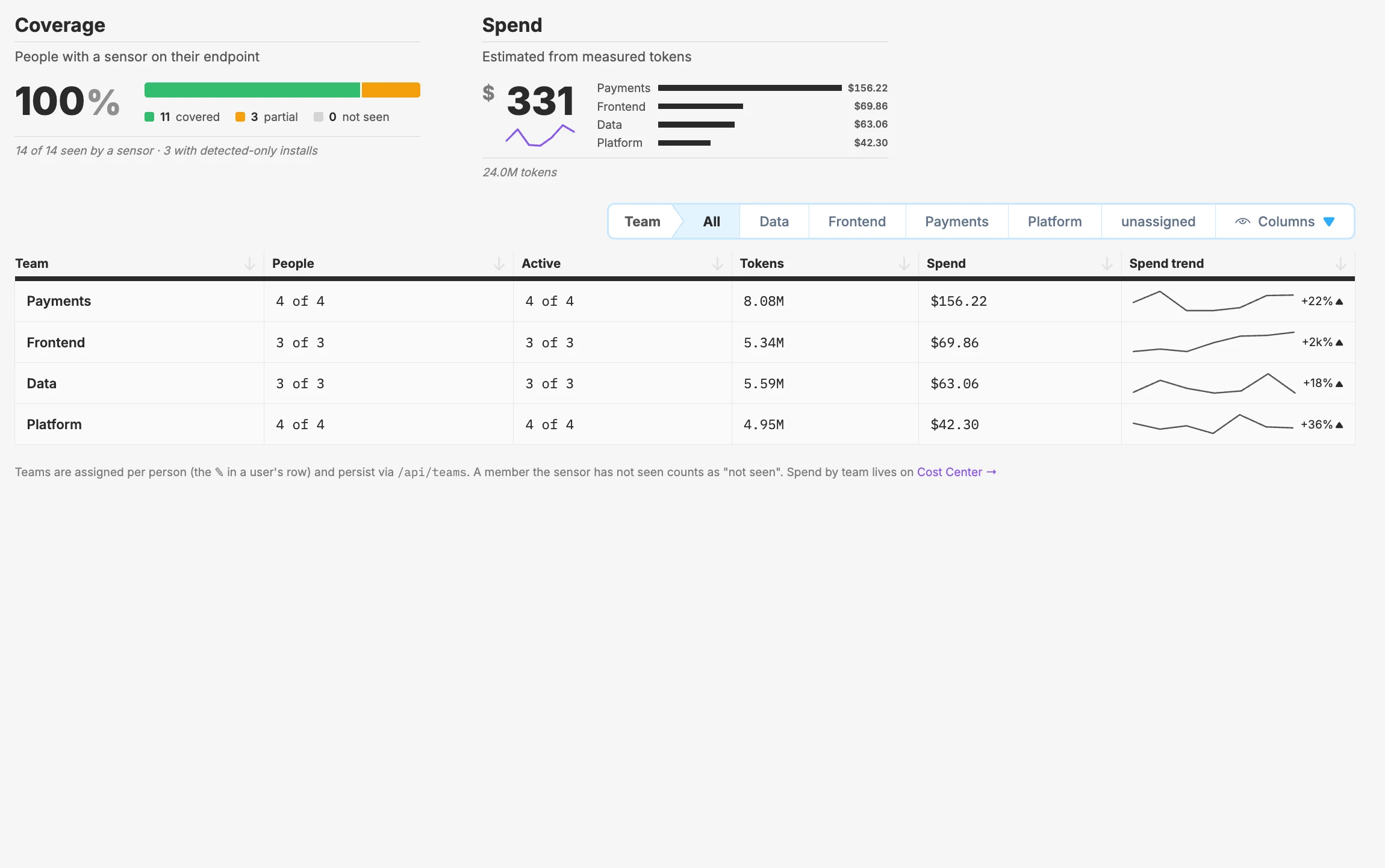Open the Columns dropdown triangle
Viewport: 1385px width, 868px height.
click(1329, 222)
